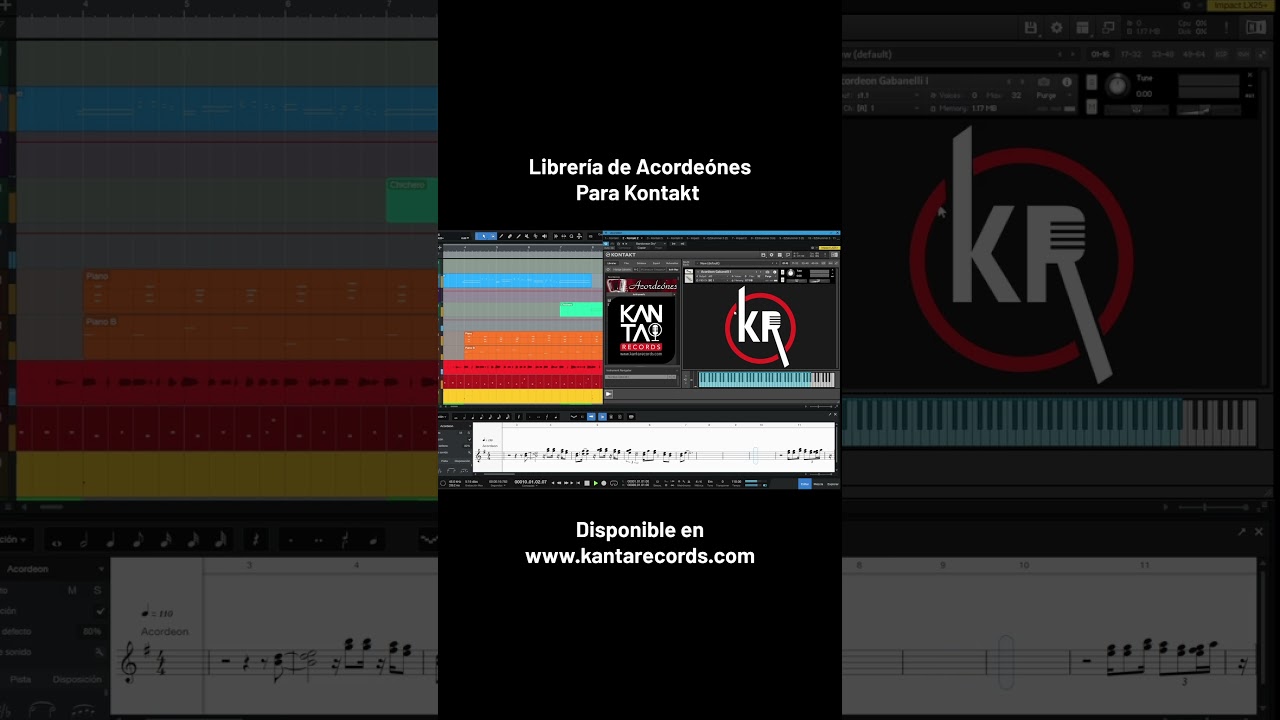Select the quarter note value

click(111, 540)
